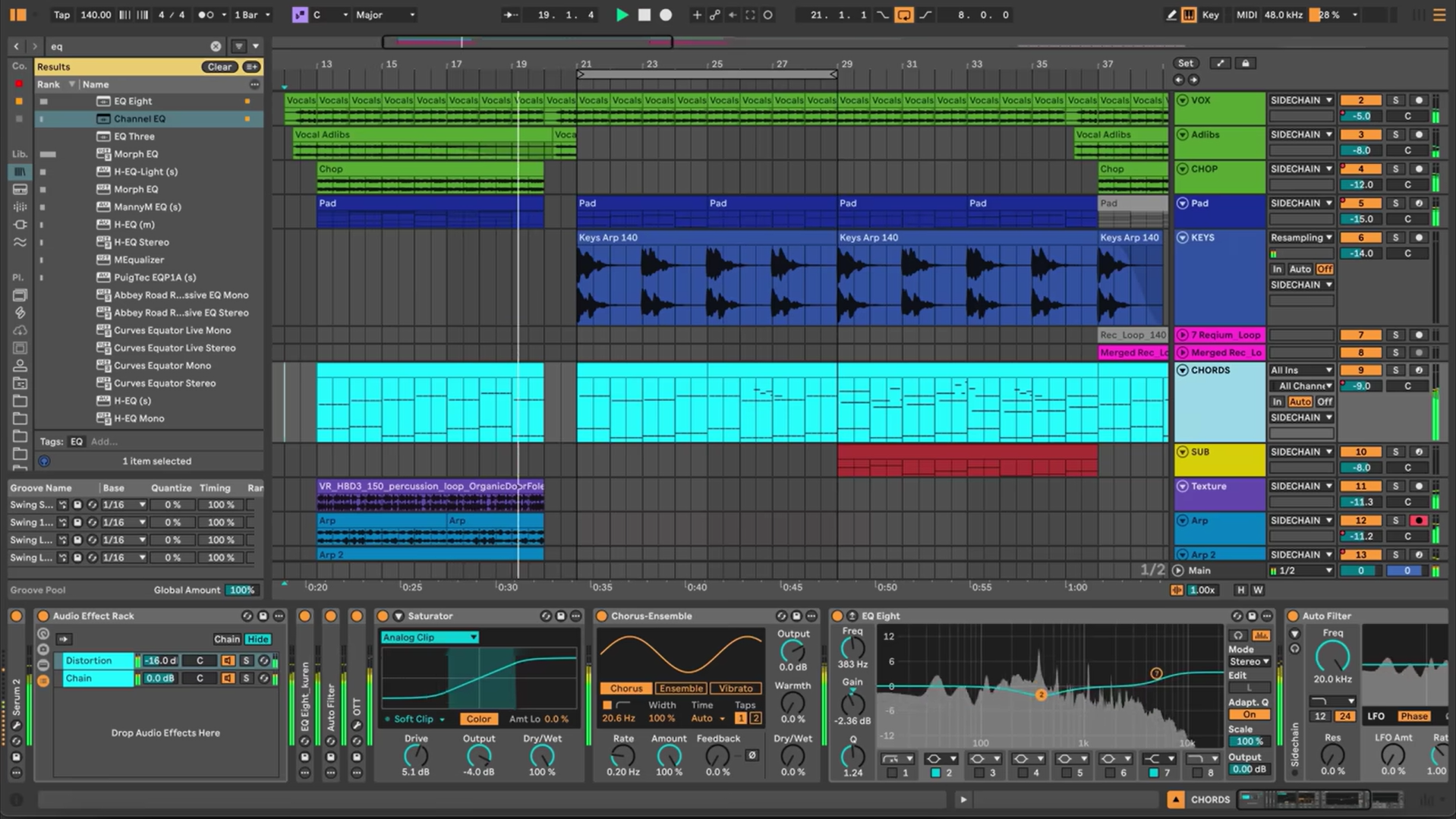Image resolution: width=1456 pixels, height=819 pixels.
Task: Select the Chorus mode tab
Action: pos(626,688)
